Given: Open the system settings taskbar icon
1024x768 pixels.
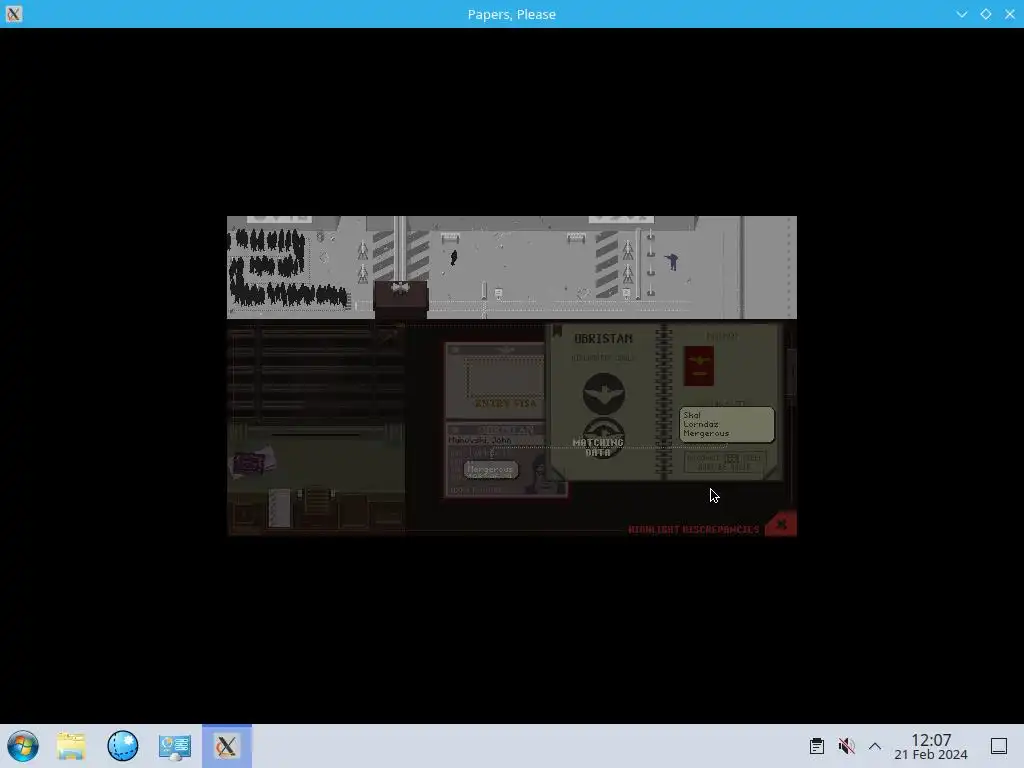Looking at the screenshot, I should 174,746.
